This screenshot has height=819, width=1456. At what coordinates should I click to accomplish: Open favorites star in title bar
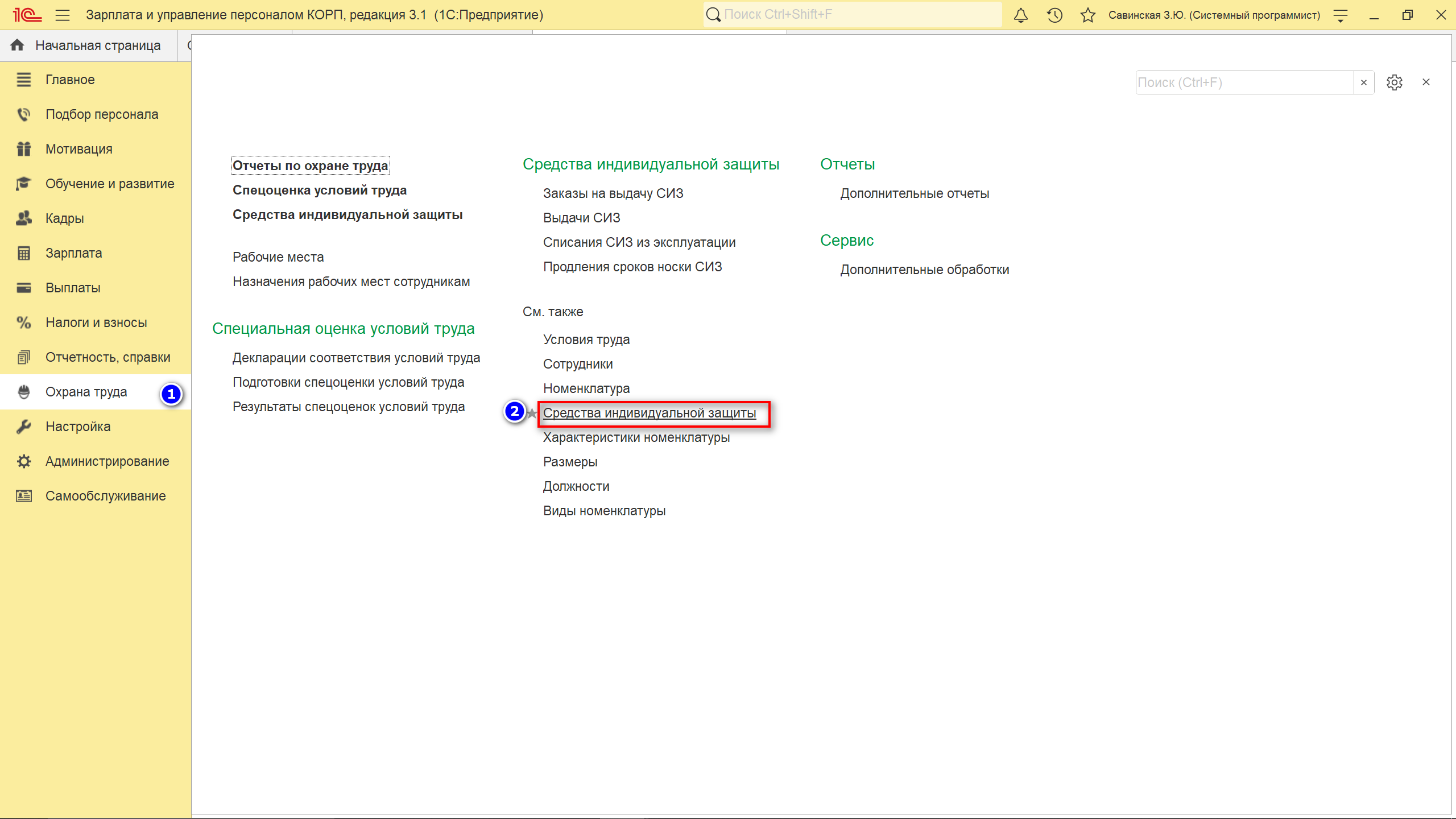click(1087, 15)
